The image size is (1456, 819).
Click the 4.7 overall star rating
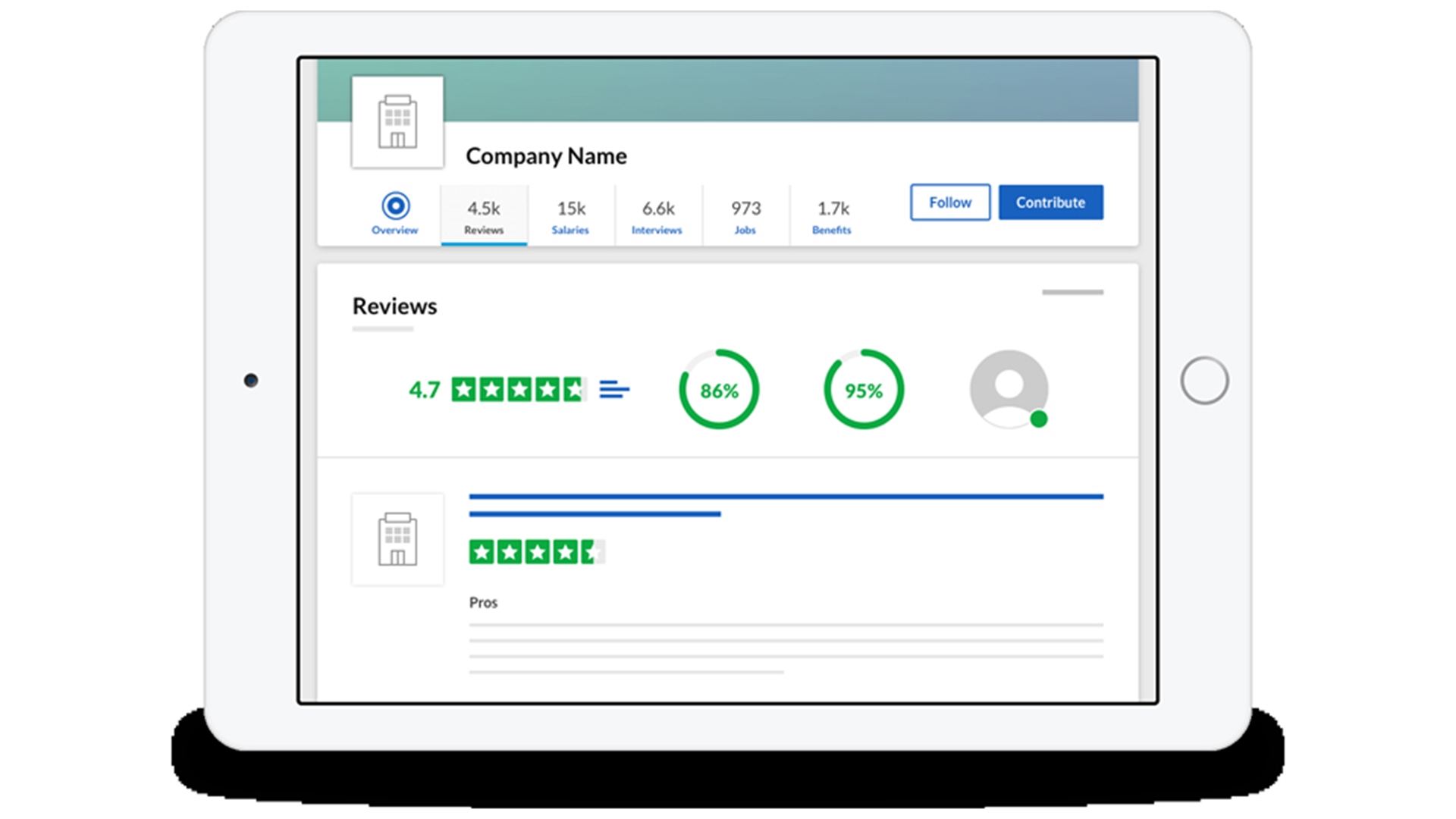(519, 390)
